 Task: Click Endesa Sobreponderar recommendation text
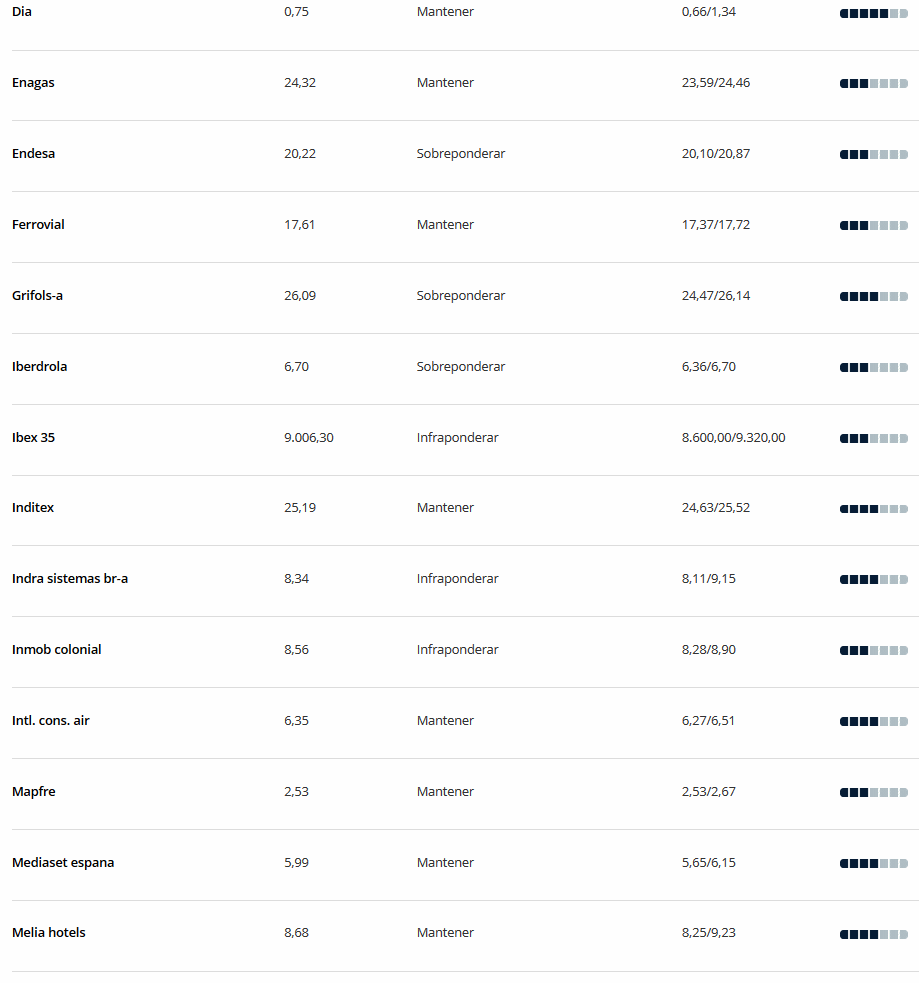coord(461,154)
